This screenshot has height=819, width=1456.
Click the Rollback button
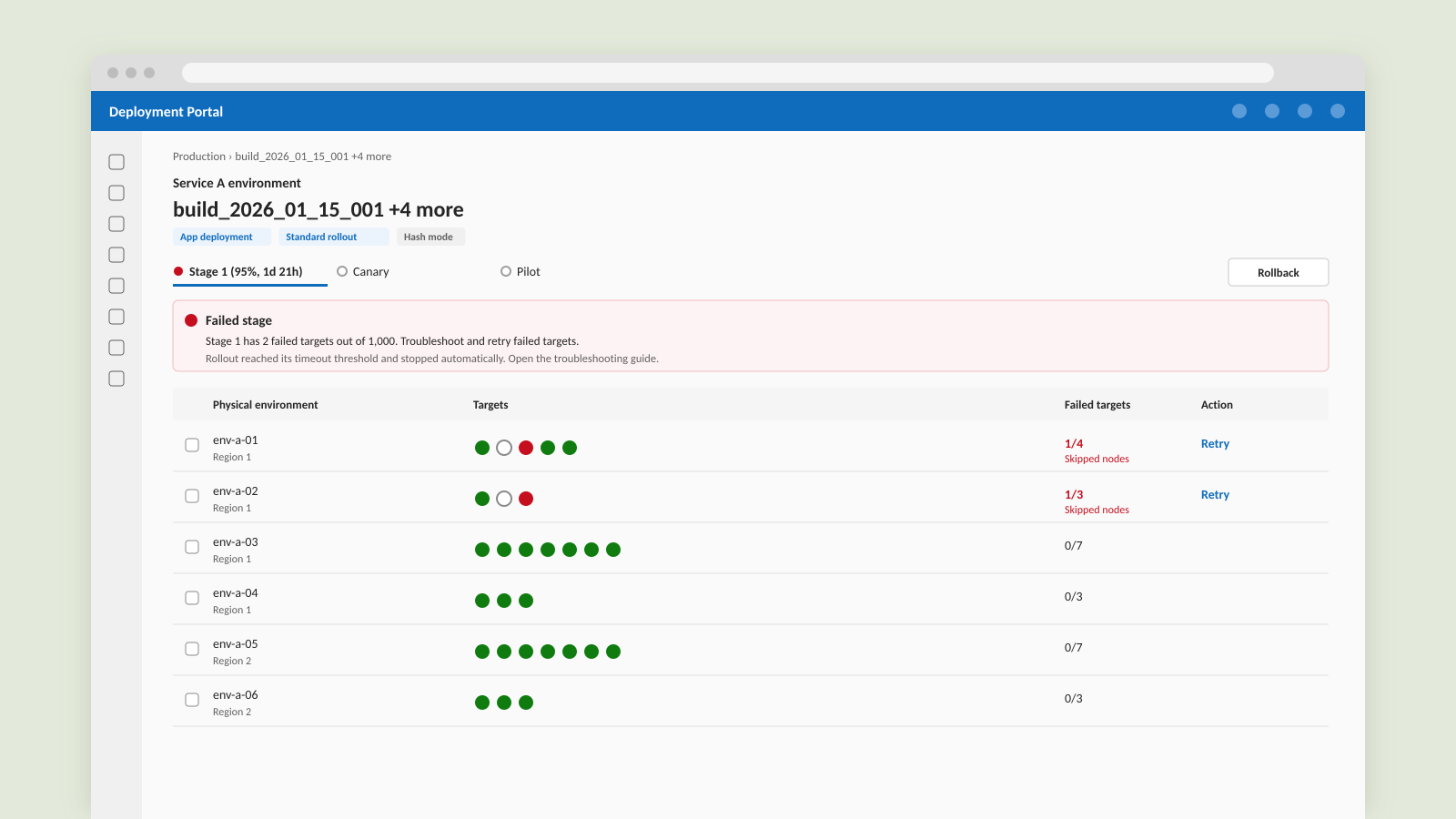tap(1279, 272)
